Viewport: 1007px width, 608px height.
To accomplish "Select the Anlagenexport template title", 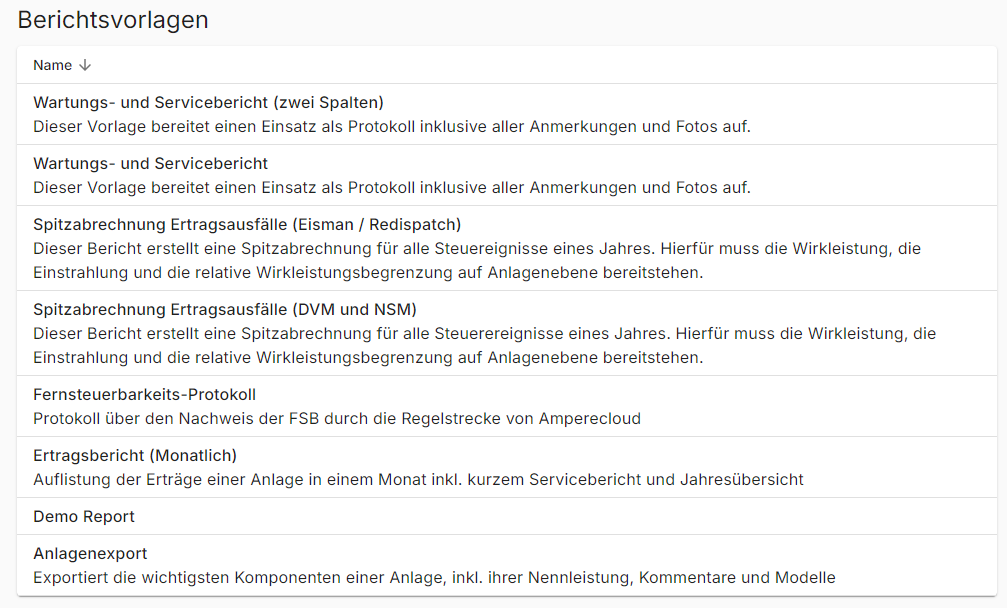I will [x=90, y=553].
